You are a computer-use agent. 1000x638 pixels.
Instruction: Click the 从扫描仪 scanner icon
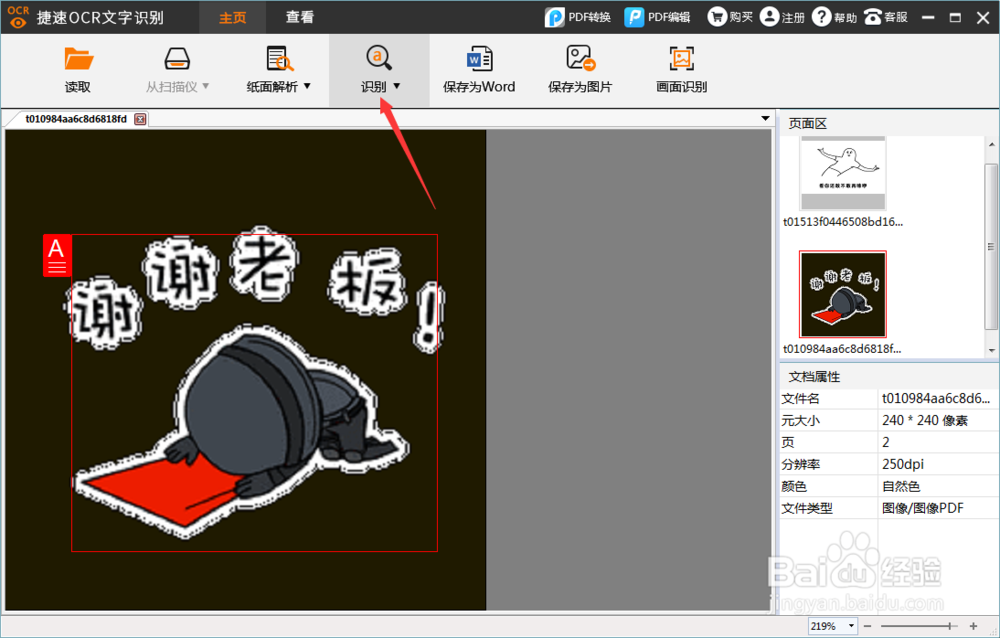[x=177, y=59]
